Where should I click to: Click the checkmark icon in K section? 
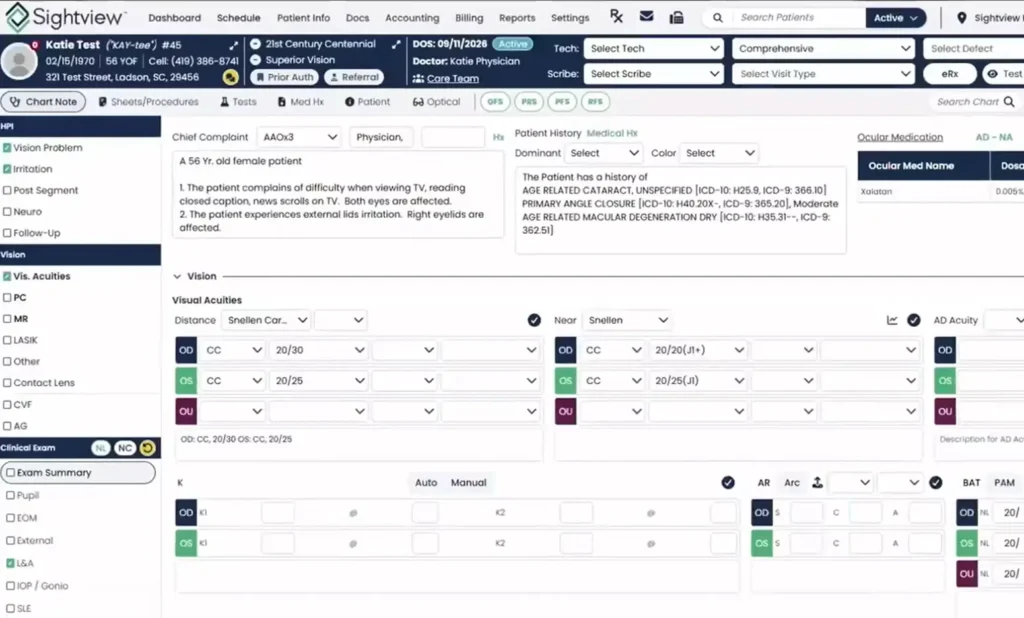coord(728,482)
